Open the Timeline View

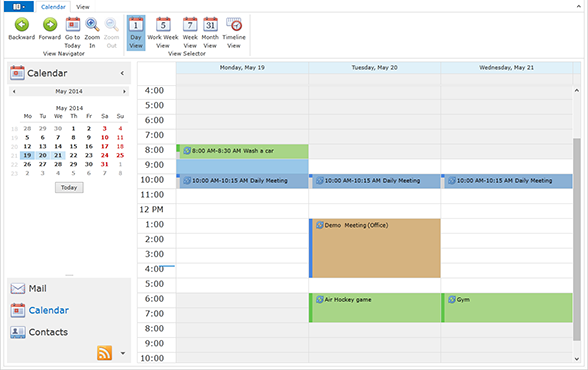click(234, 33)
